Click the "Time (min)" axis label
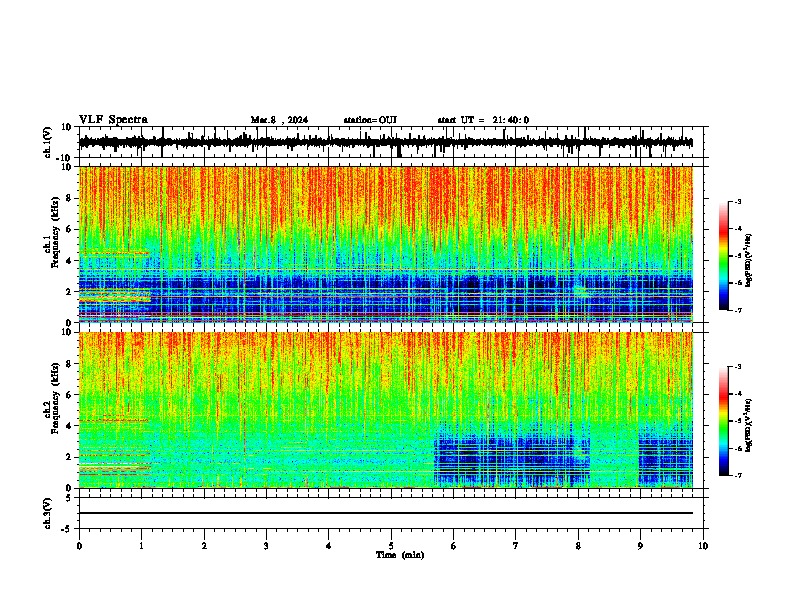Viewport: 792px width, 612px height. [400, 555]
